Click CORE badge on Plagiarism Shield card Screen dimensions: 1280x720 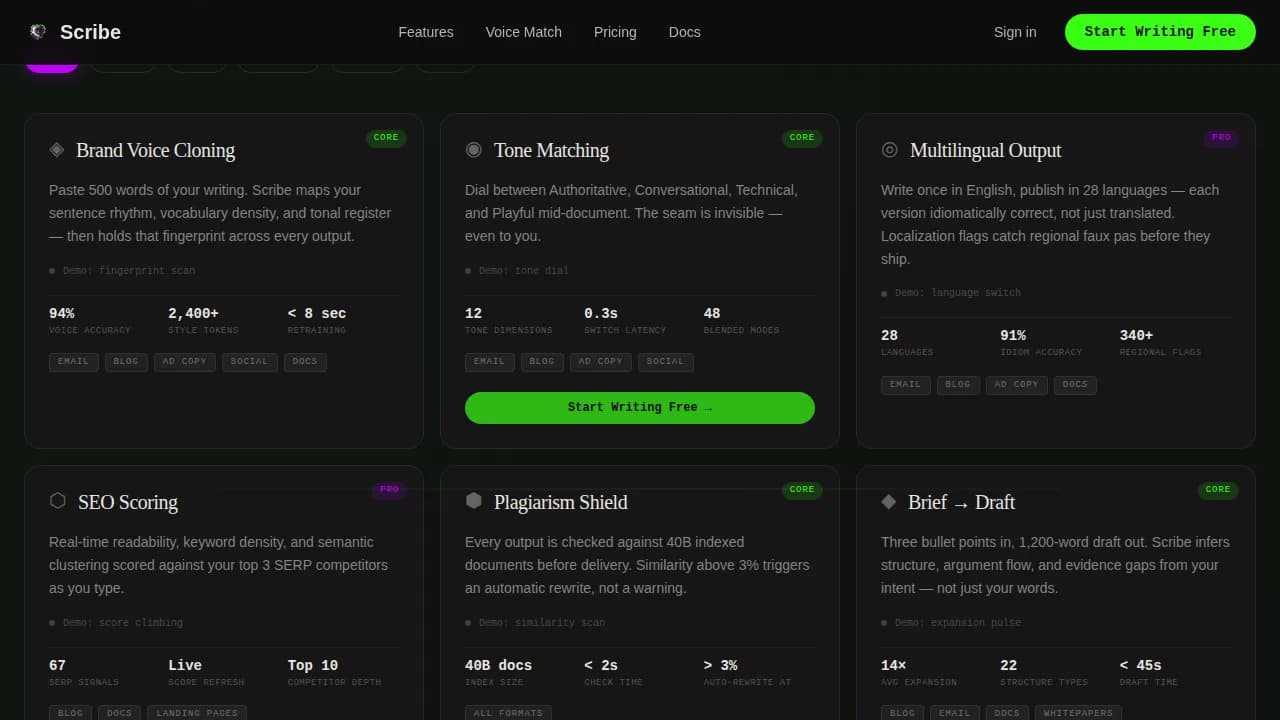[x=802, y=490]
